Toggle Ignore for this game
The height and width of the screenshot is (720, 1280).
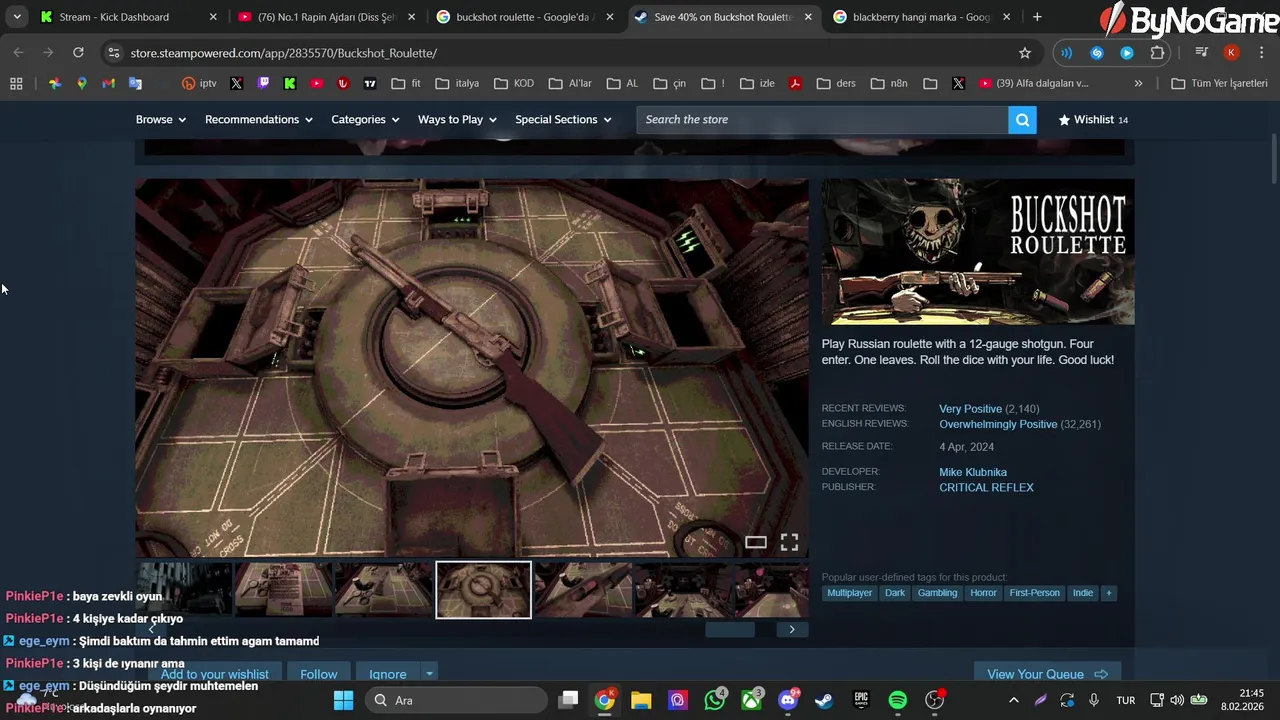pos(388,674)
